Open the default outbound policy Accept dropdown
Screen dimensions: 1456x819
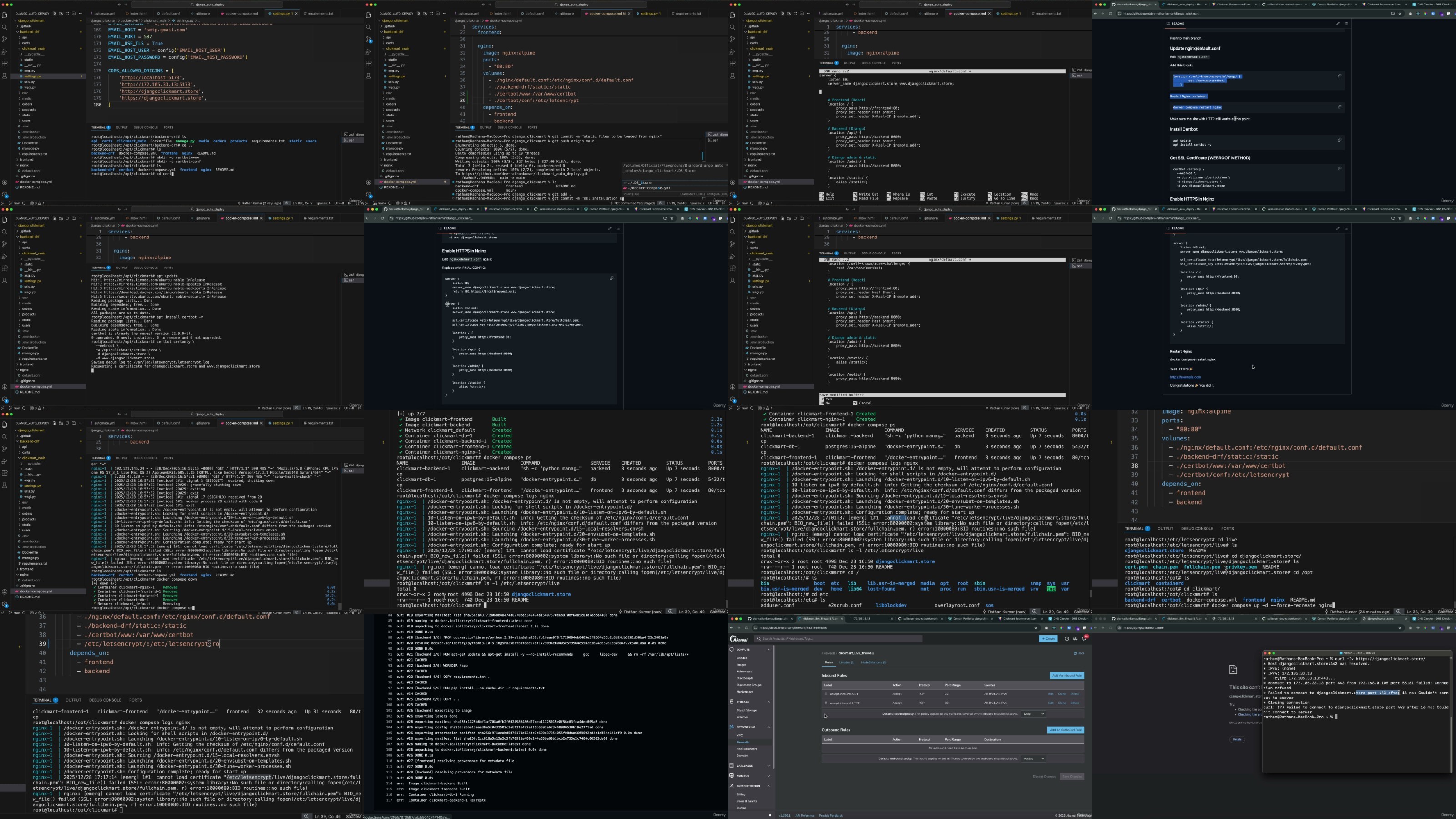click(x=1034, y=758)
